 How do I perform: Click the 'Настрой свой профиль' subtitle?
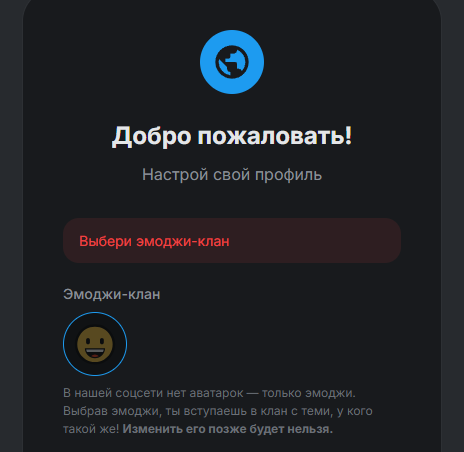pyautogui.click(x=232, y=175)
